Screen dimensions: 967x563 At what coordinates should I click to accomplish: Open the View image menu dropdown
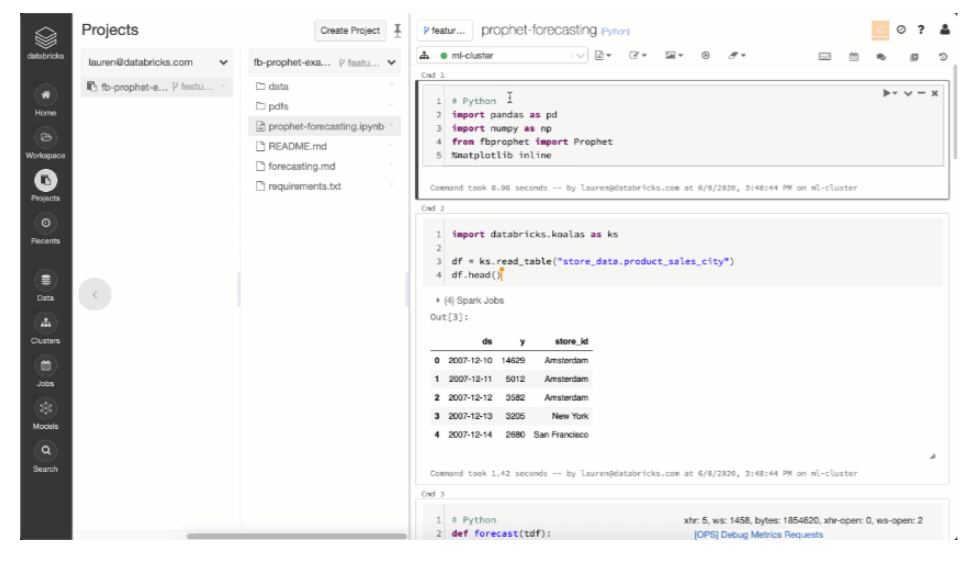click(x=673, y=55)
